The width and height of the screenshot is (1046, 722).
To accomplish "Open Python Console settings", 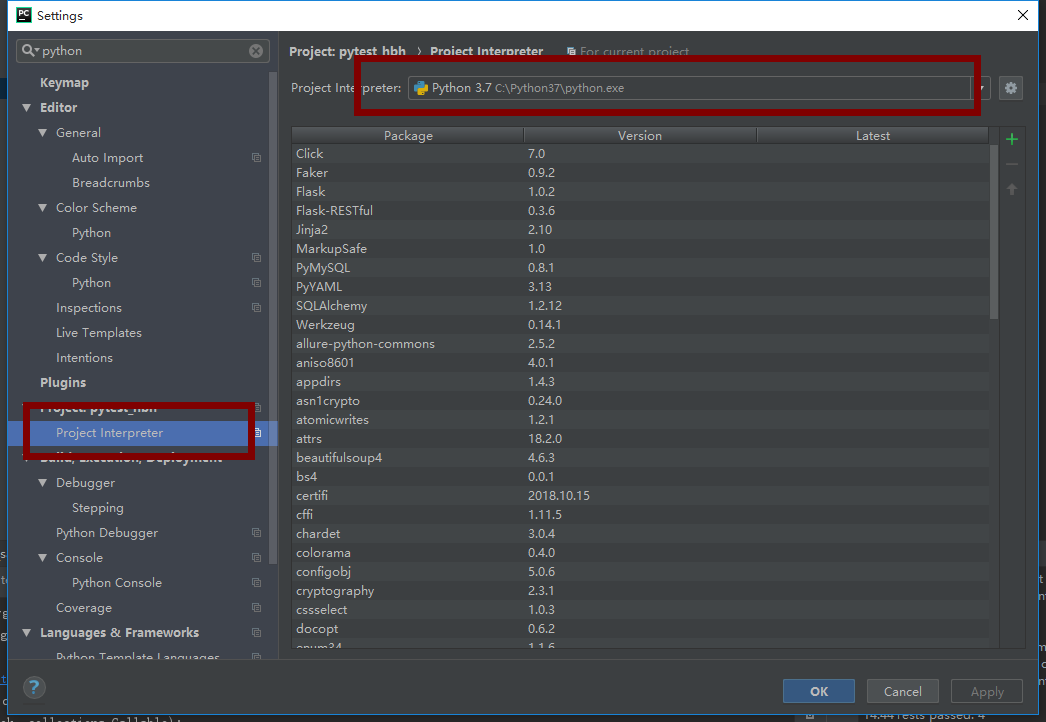I will click(x=117, y=583).
